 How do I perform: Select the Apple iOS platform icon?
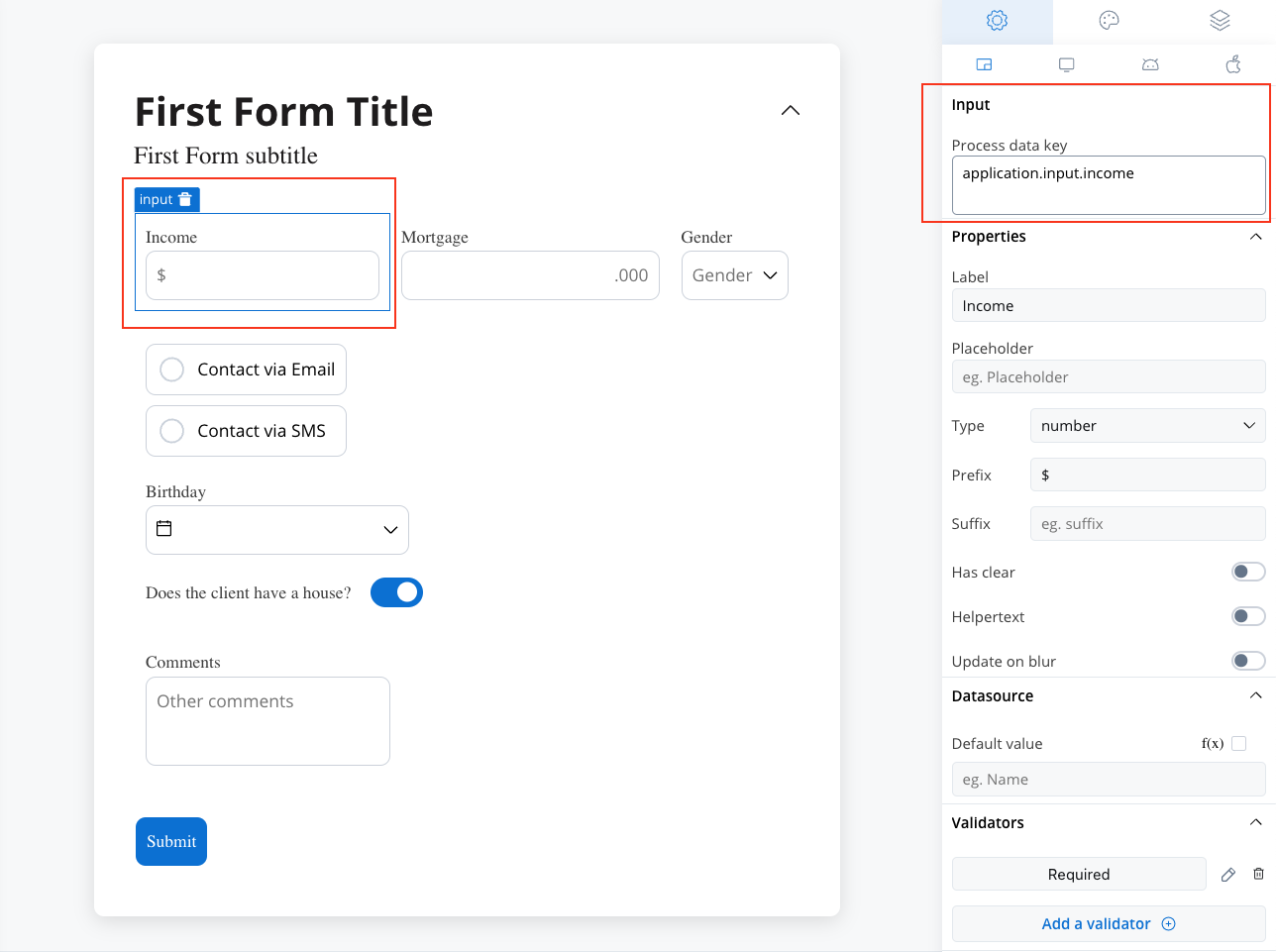[1233, 64]
